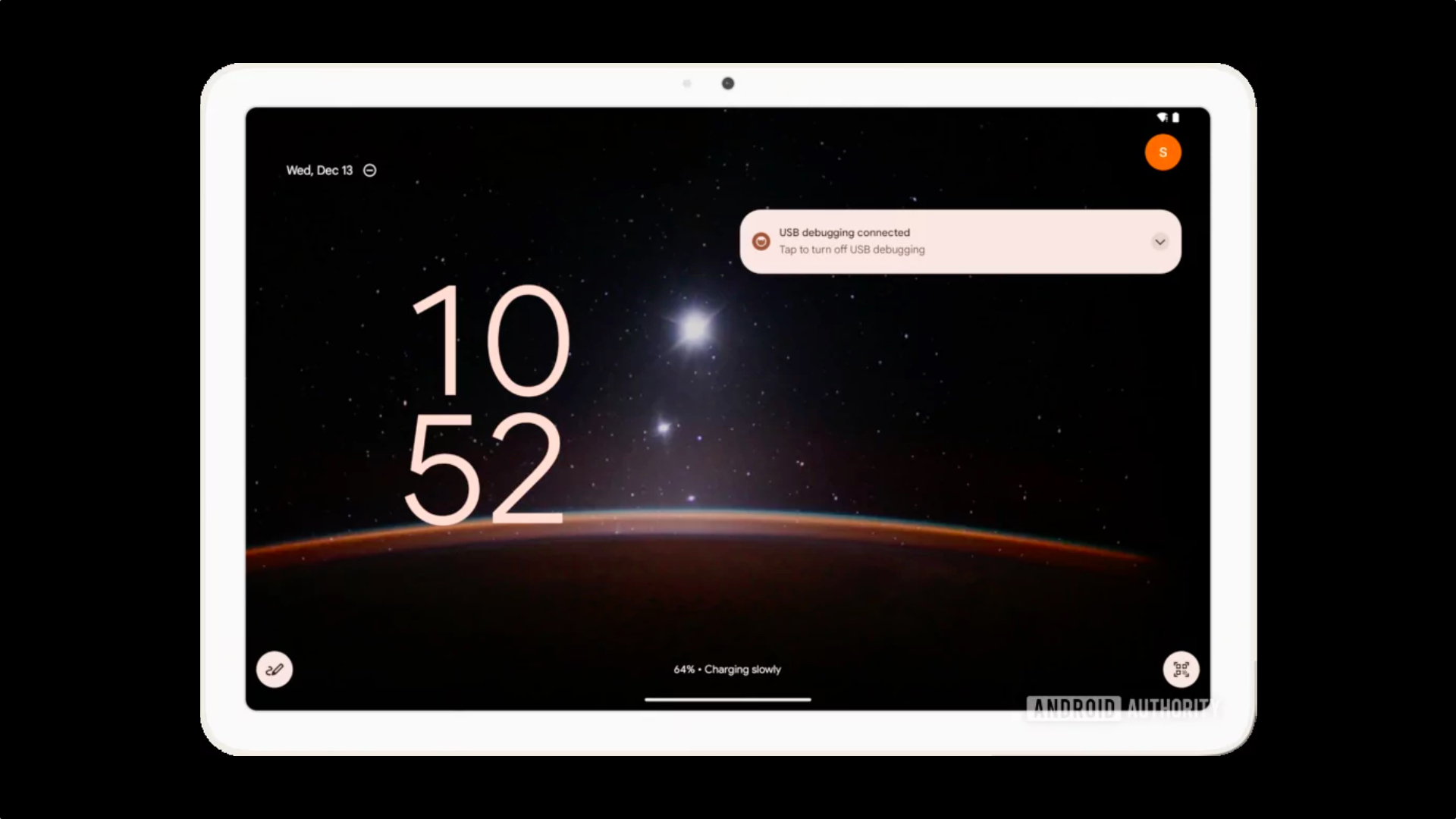Tap the battery status icon

pos(1176,118)
